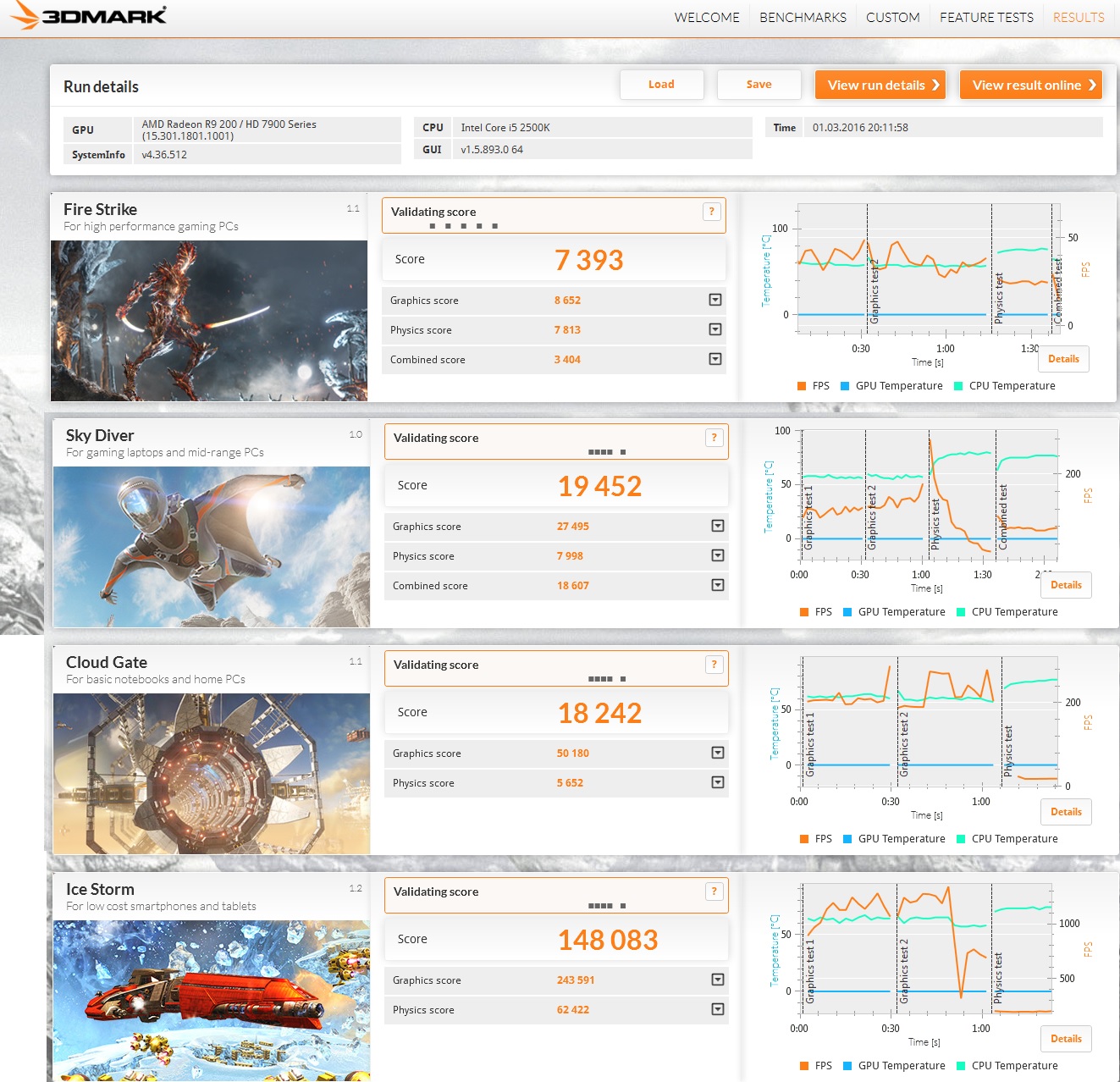Screen dimensions: 1120x1082
Task: Expand Ice Storm Graphics score details
Action: coord(718,980)
